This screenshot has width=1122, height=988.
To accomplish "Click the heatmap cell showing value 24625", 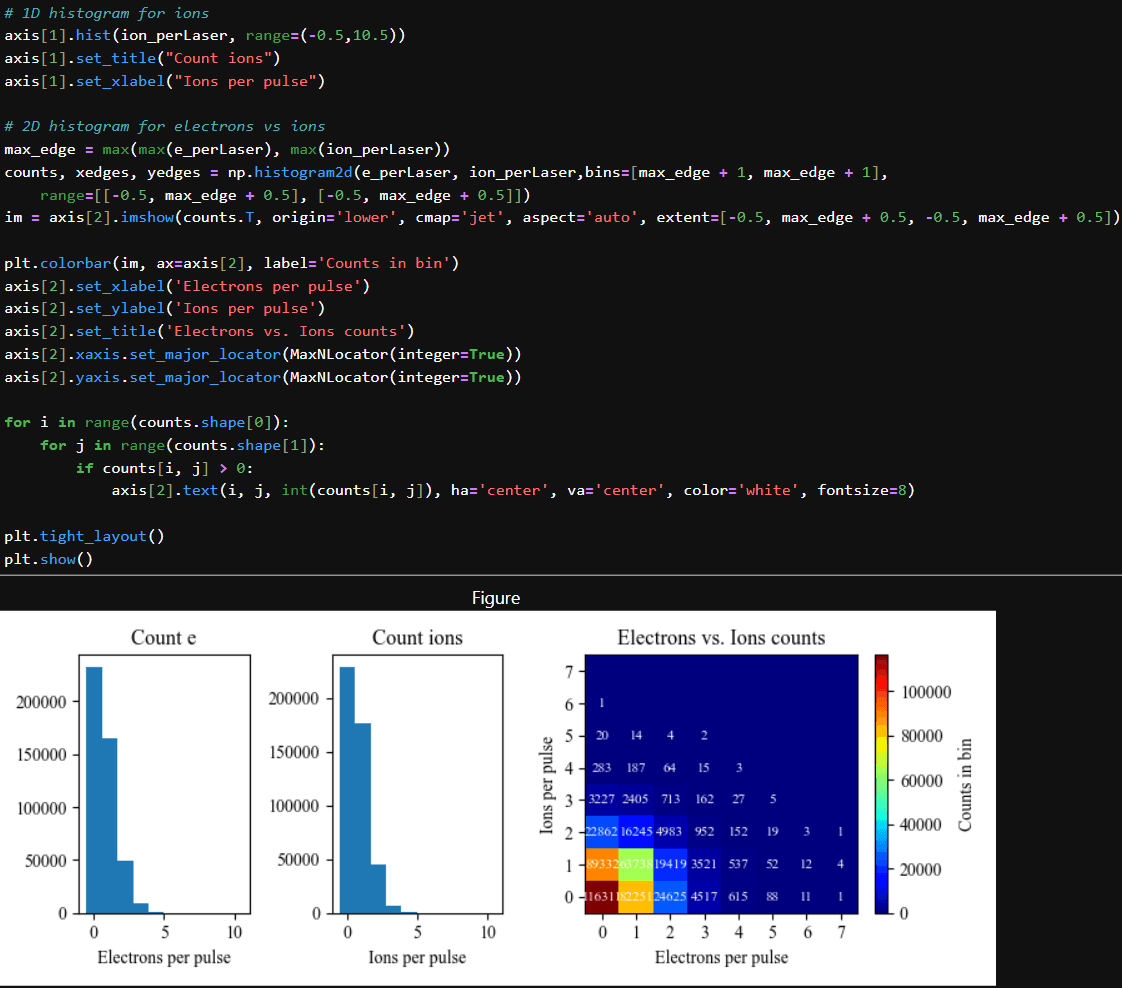I will [x=671, y=896].
